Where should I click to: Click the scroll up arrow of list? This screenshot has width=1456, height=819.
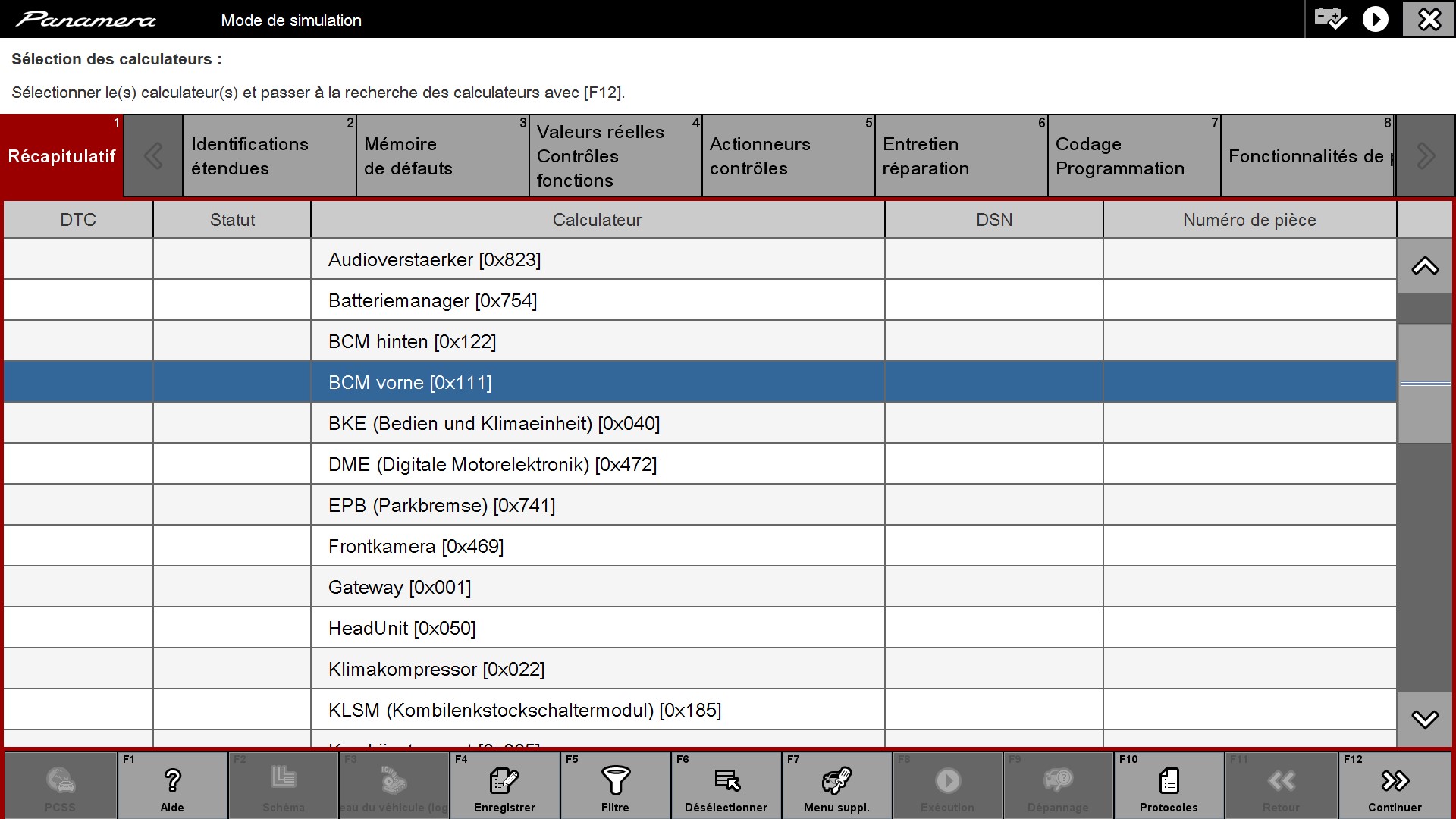(x=1425, y=266)
